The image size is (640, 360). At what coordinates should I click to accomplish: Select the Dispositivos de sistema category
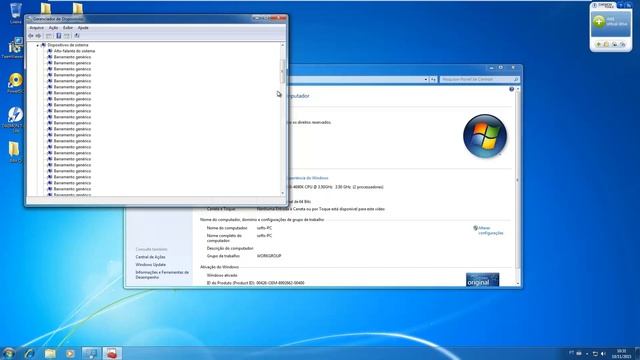68,45
